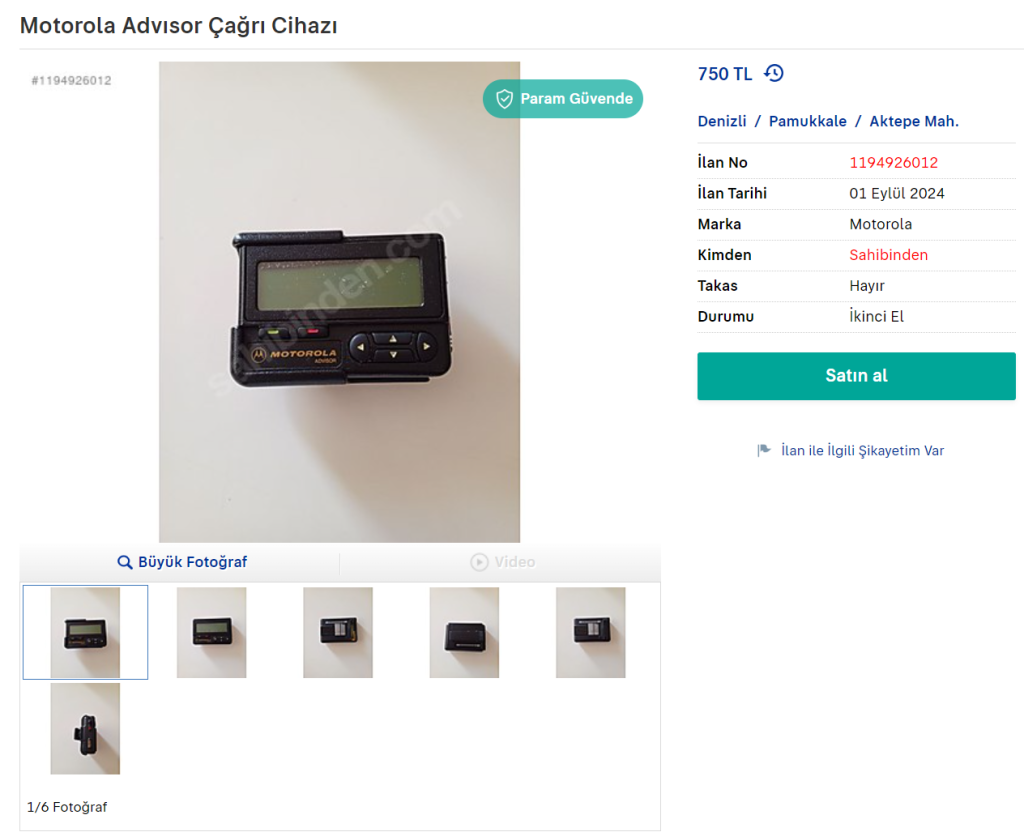Viewport: 1024px width, 832px height.
Task: Click the Video play icon
Action: [x=479, y=562]
